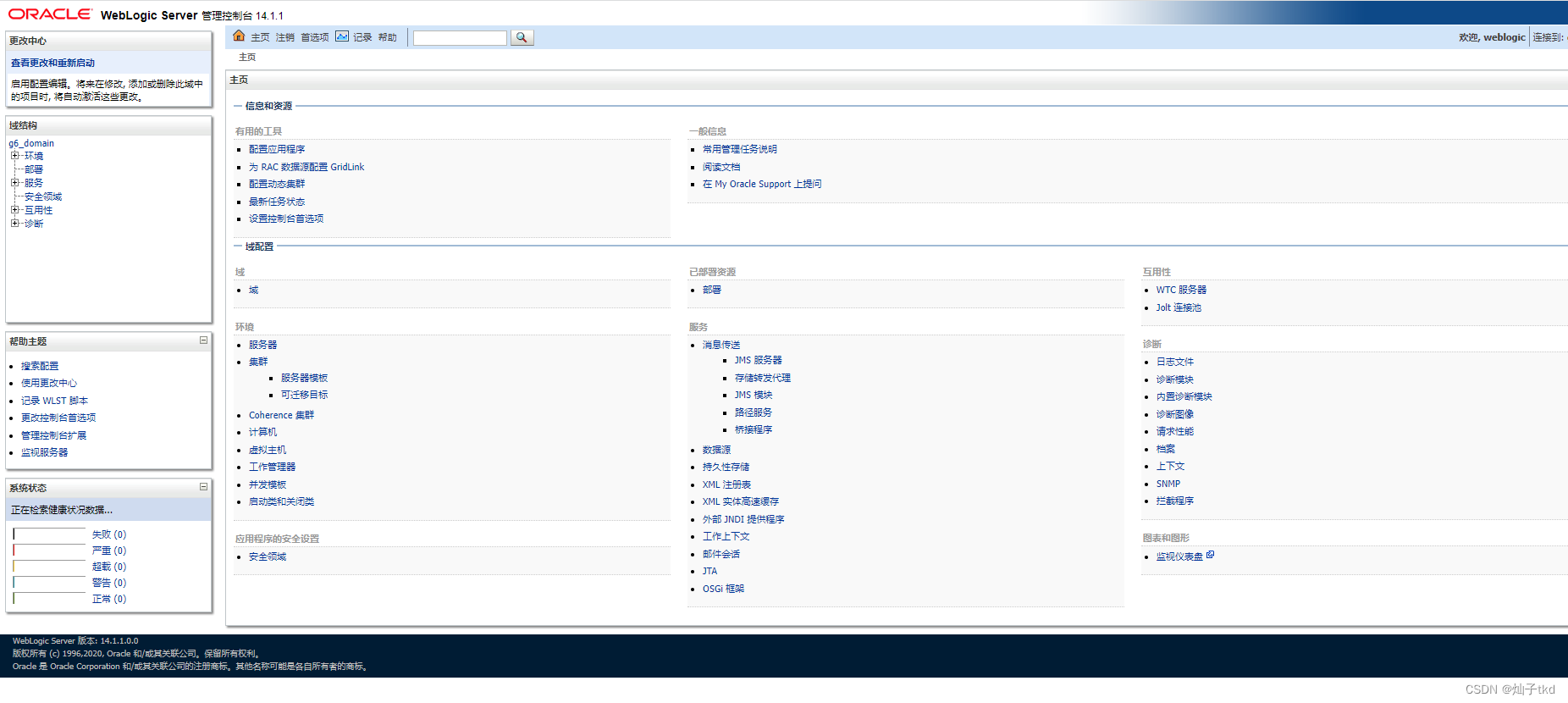Open SNMP link under 诊断
Image resolution: width=1568 pixels, height=703 pixels.
point(1168,484)
